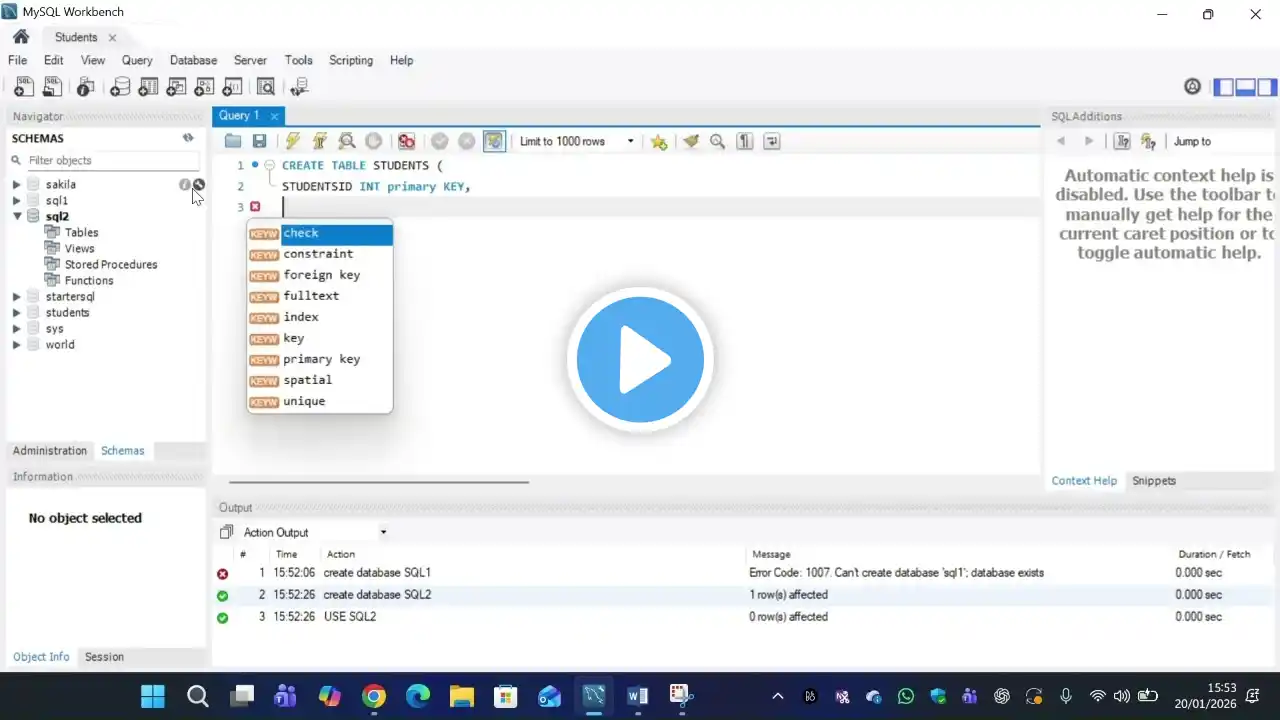Switch to the Session tab
1280x720 pixels.
[x=104, y=657]
